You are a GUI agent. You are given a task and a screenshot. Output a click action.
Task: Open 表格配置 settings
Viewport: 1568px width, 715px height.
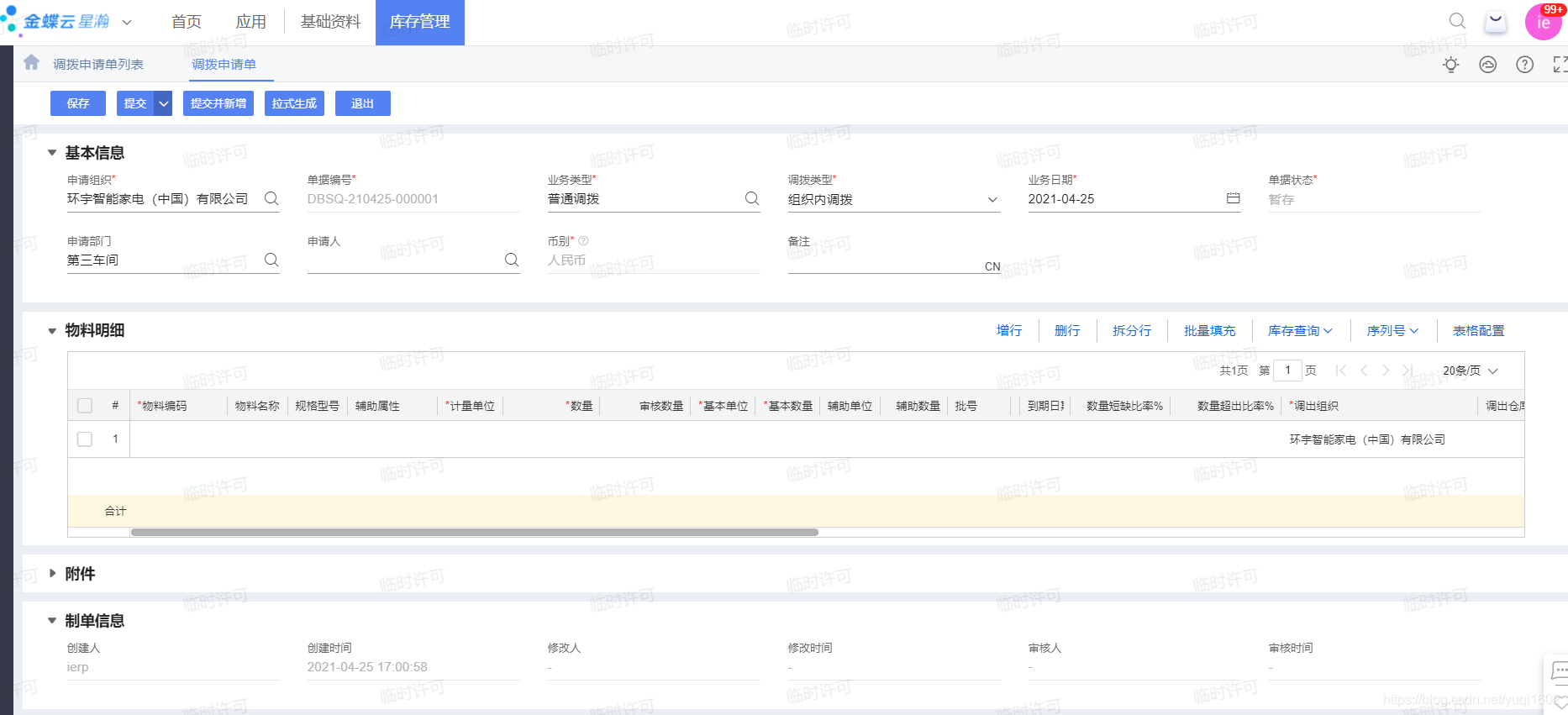click(1479, 331)
